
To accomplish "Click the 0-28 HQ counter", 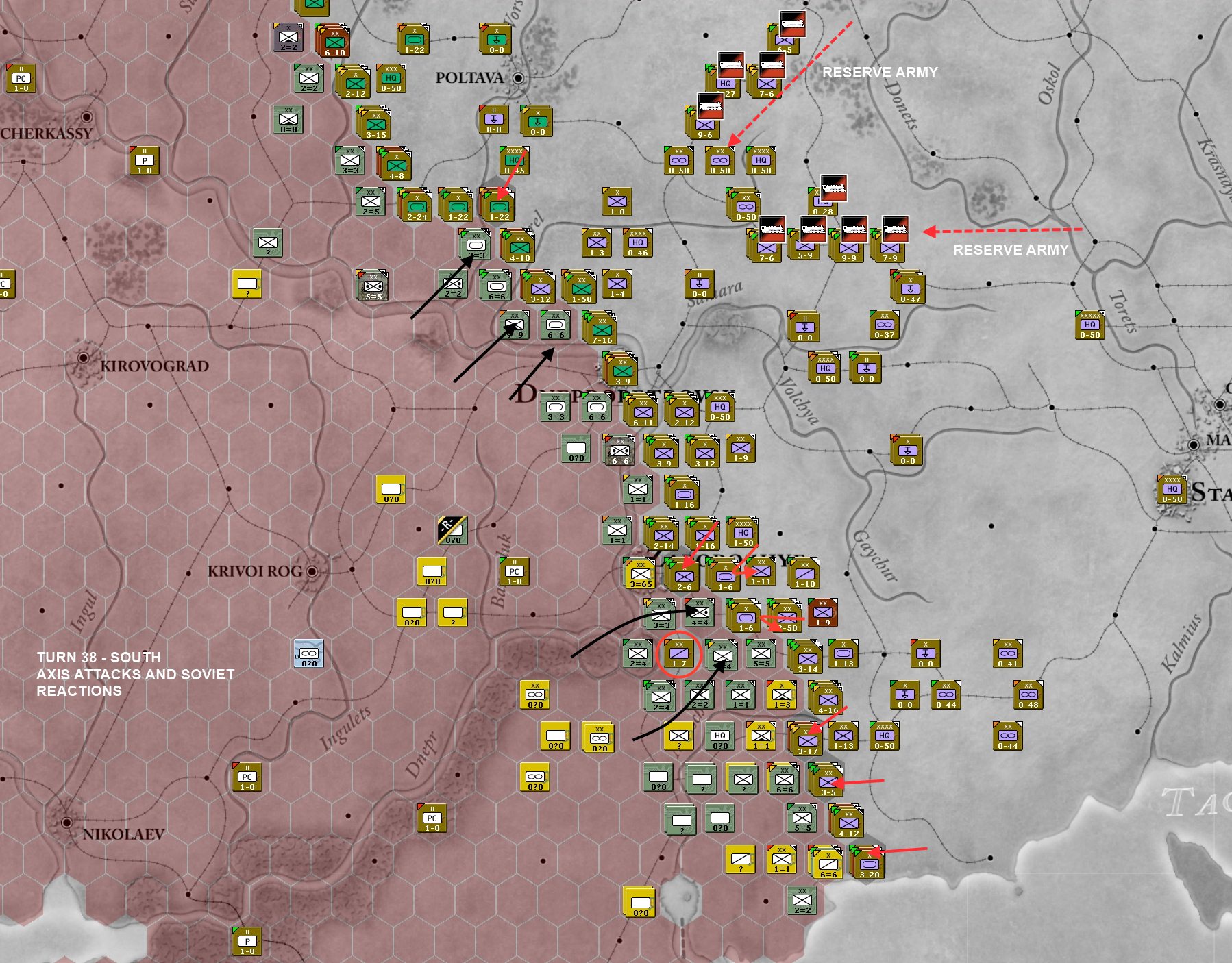I will tap(823, 202).
